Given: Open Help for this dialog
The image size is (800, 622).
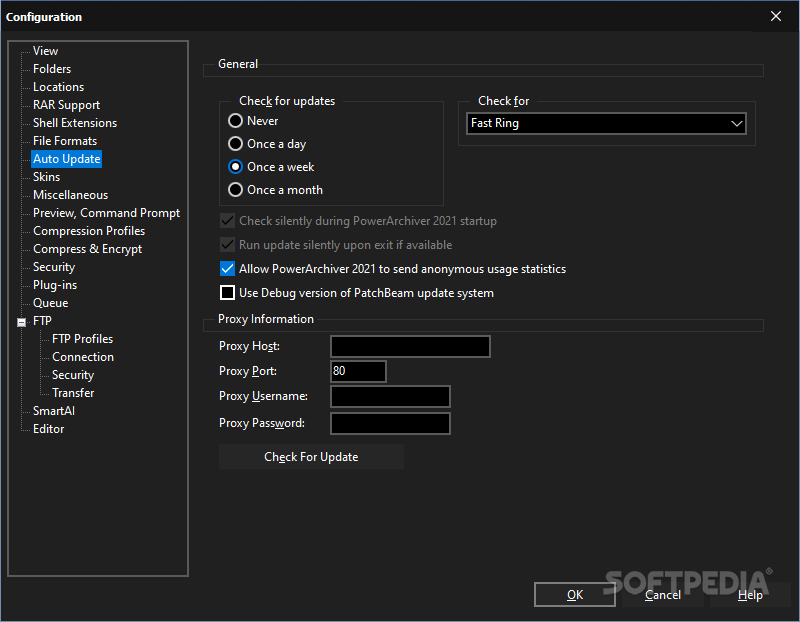Looking at the screenshot, I should click(x=750, y=595).
